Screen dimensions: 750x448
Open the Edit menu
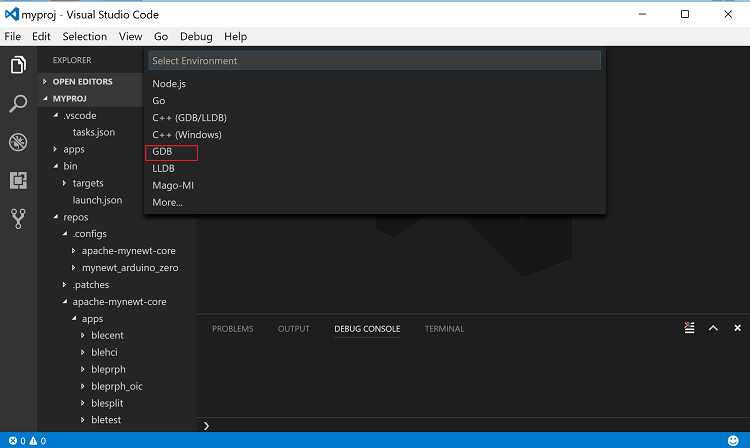(x=41, y=37)
